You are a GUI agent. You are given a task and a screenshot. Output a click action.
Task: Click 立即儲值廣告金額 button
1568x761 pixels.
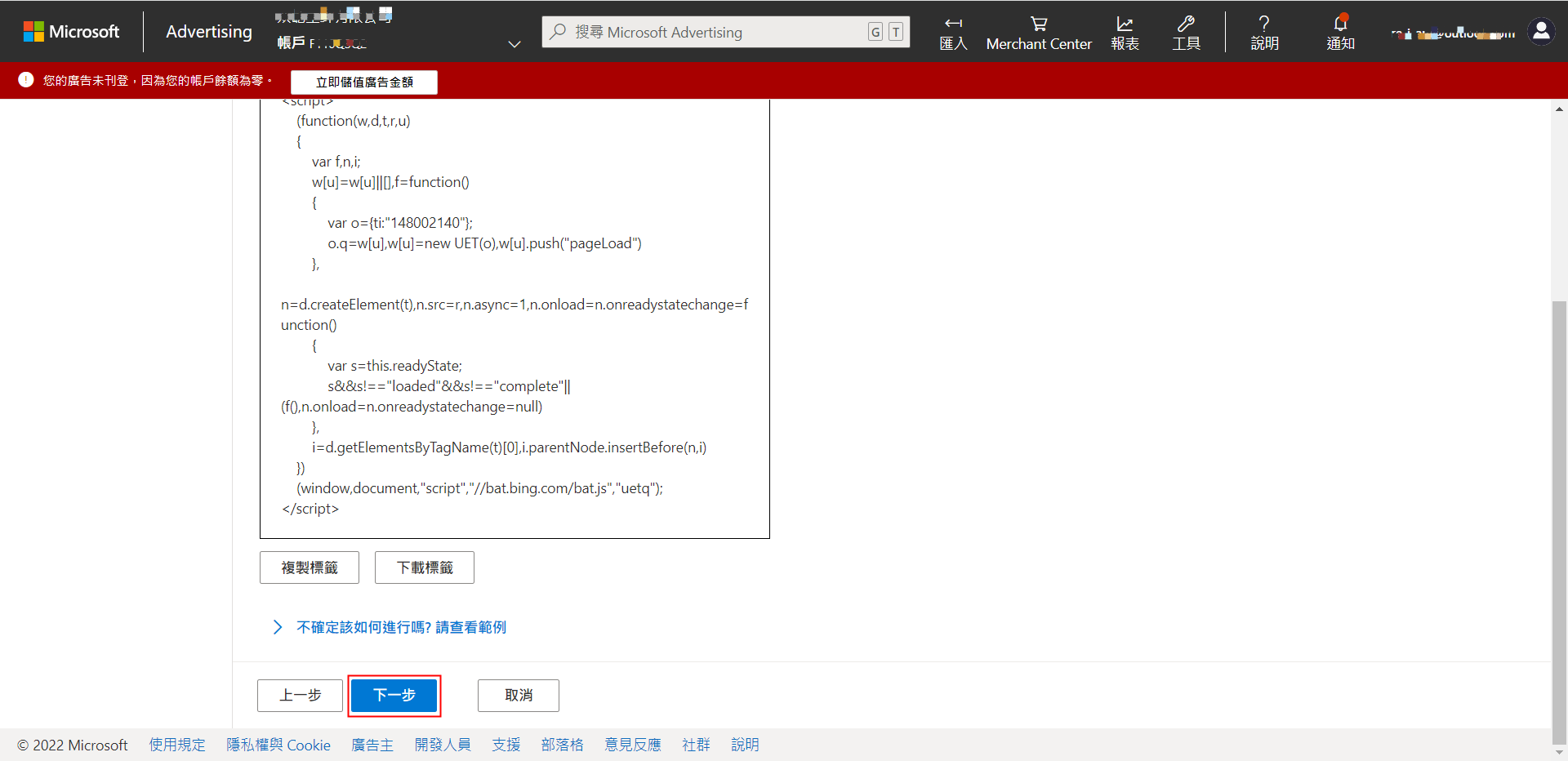pyautogui.click(x=364, y=82)
